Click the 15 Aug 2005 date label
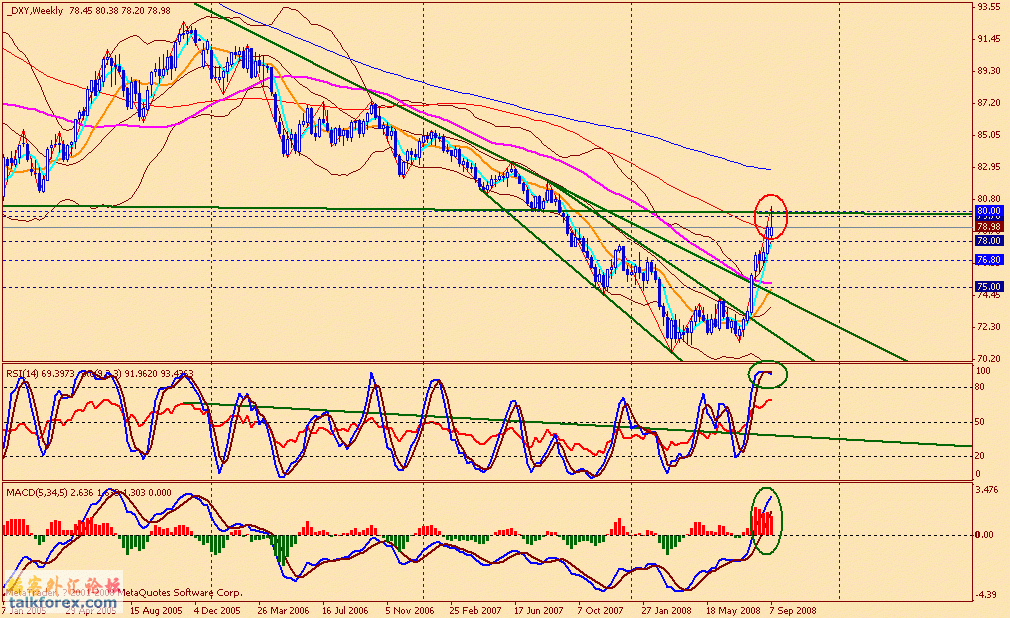This screenshot has width=1010, height=618. [155, 610]
